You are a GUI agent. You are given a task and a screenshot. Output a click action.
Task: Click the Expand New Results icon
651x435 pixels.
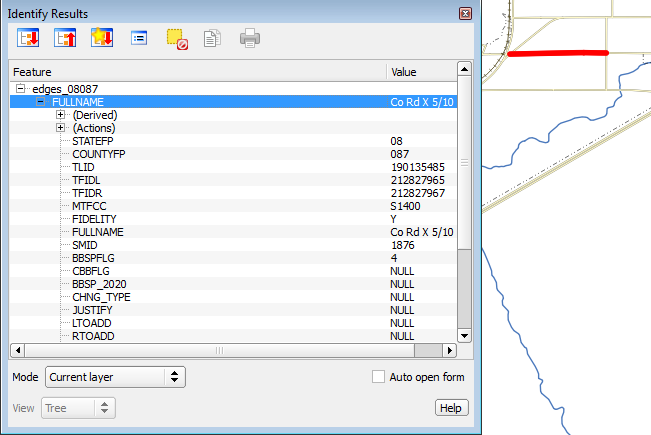pos(102,39)
